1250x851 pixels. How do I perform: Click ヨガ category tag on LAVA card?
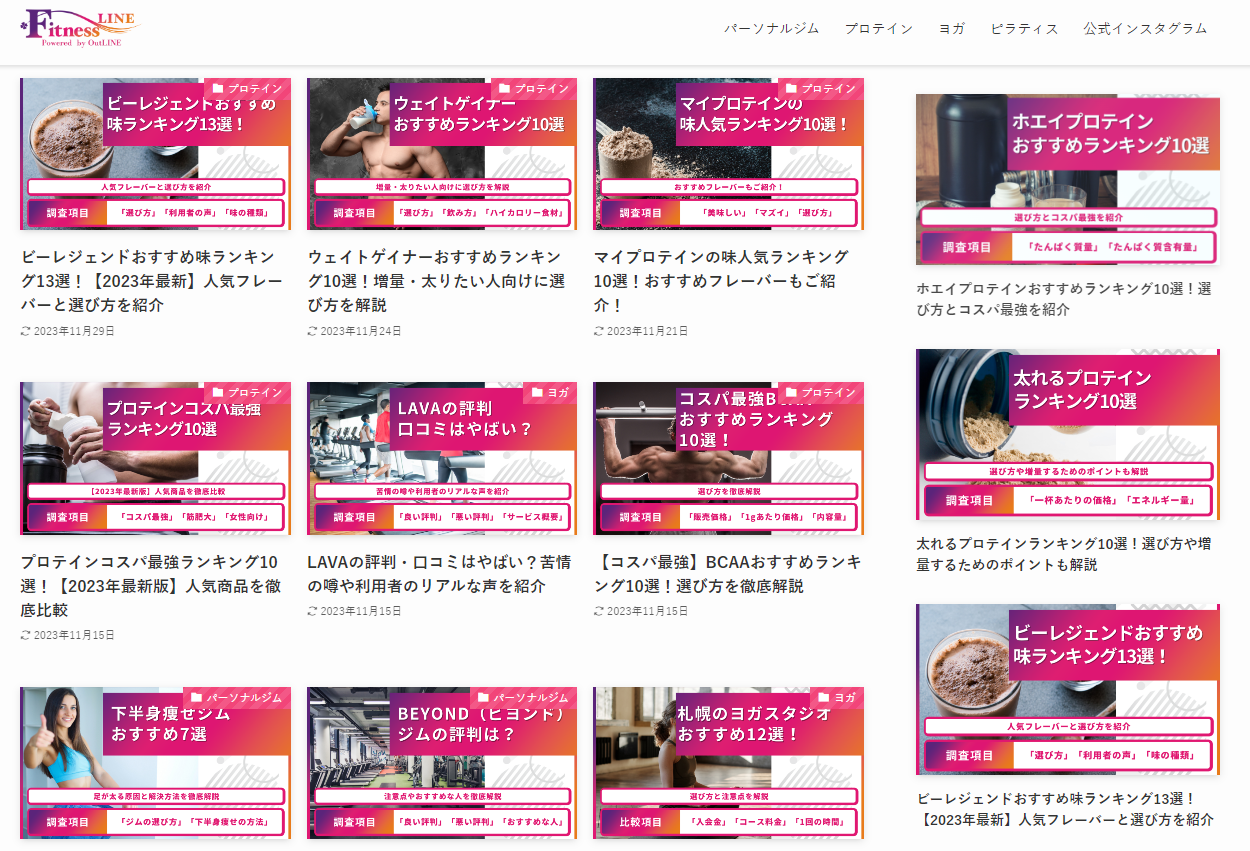click(x=550, y=392)
